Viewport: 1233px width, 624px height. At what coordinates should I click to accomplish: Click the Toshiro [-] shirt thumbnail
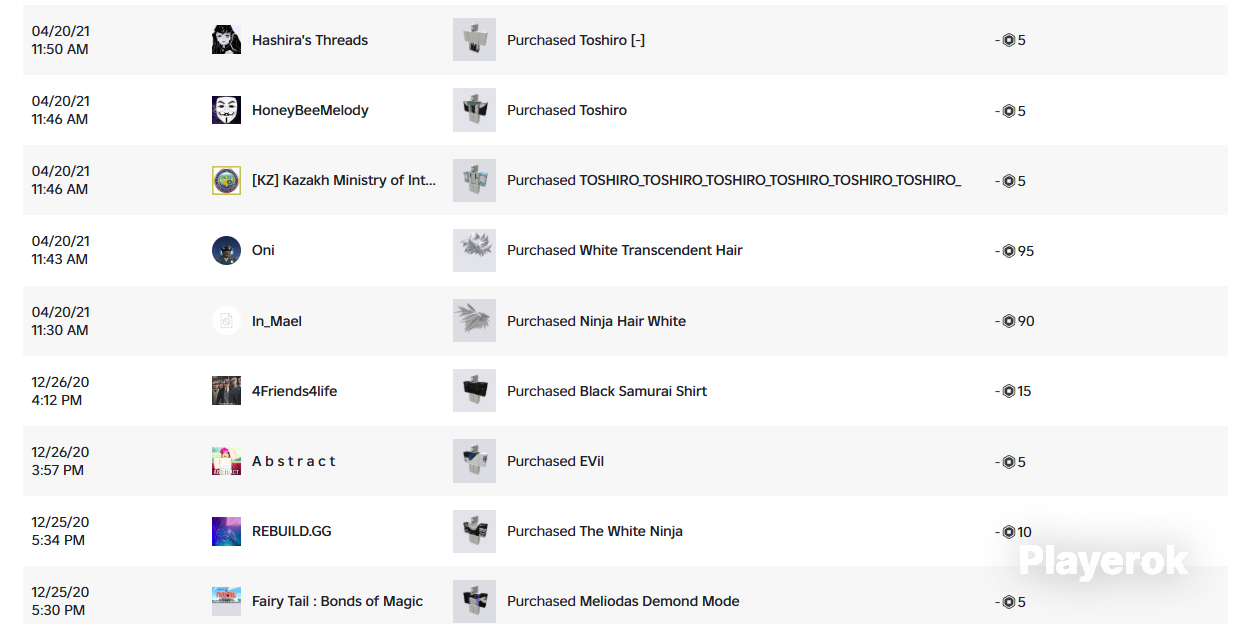pyautogui.click(x=474, y=40)
